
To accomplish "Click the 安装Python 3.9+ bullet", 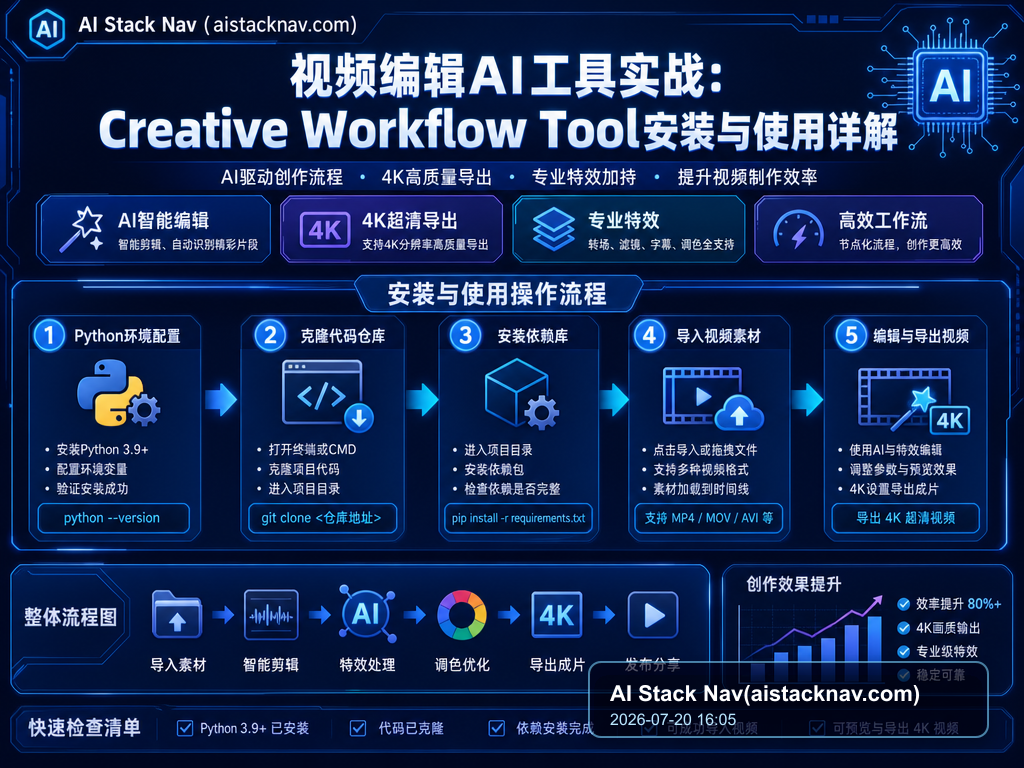I will click(x=103, y=449).
